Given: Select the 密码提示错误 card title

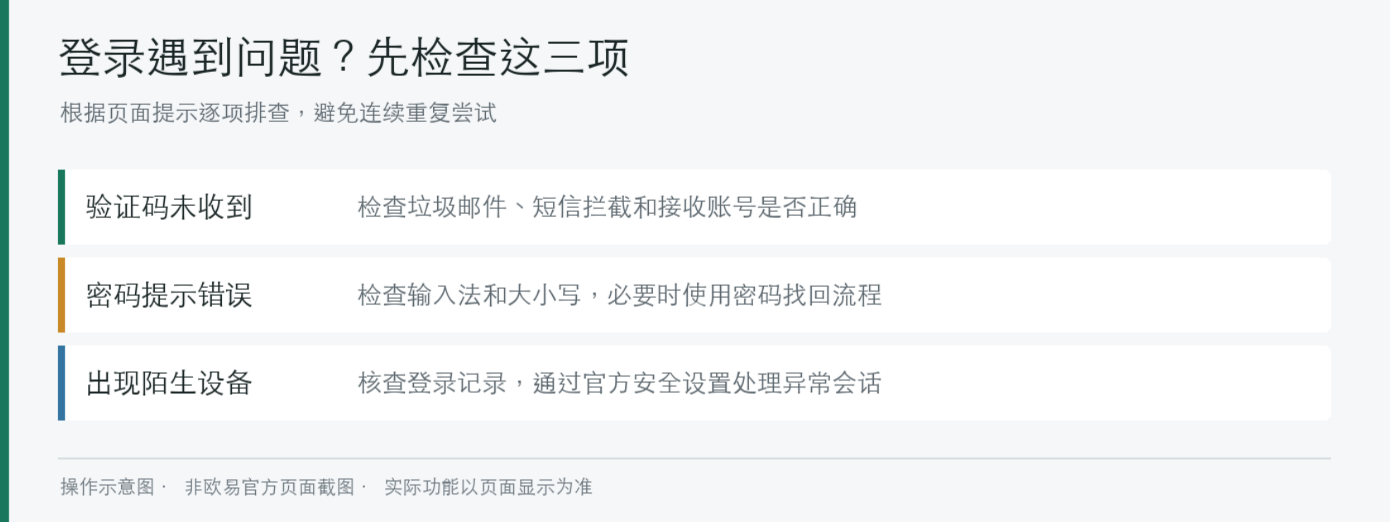Looking at the screenshot, I should 169,295.
